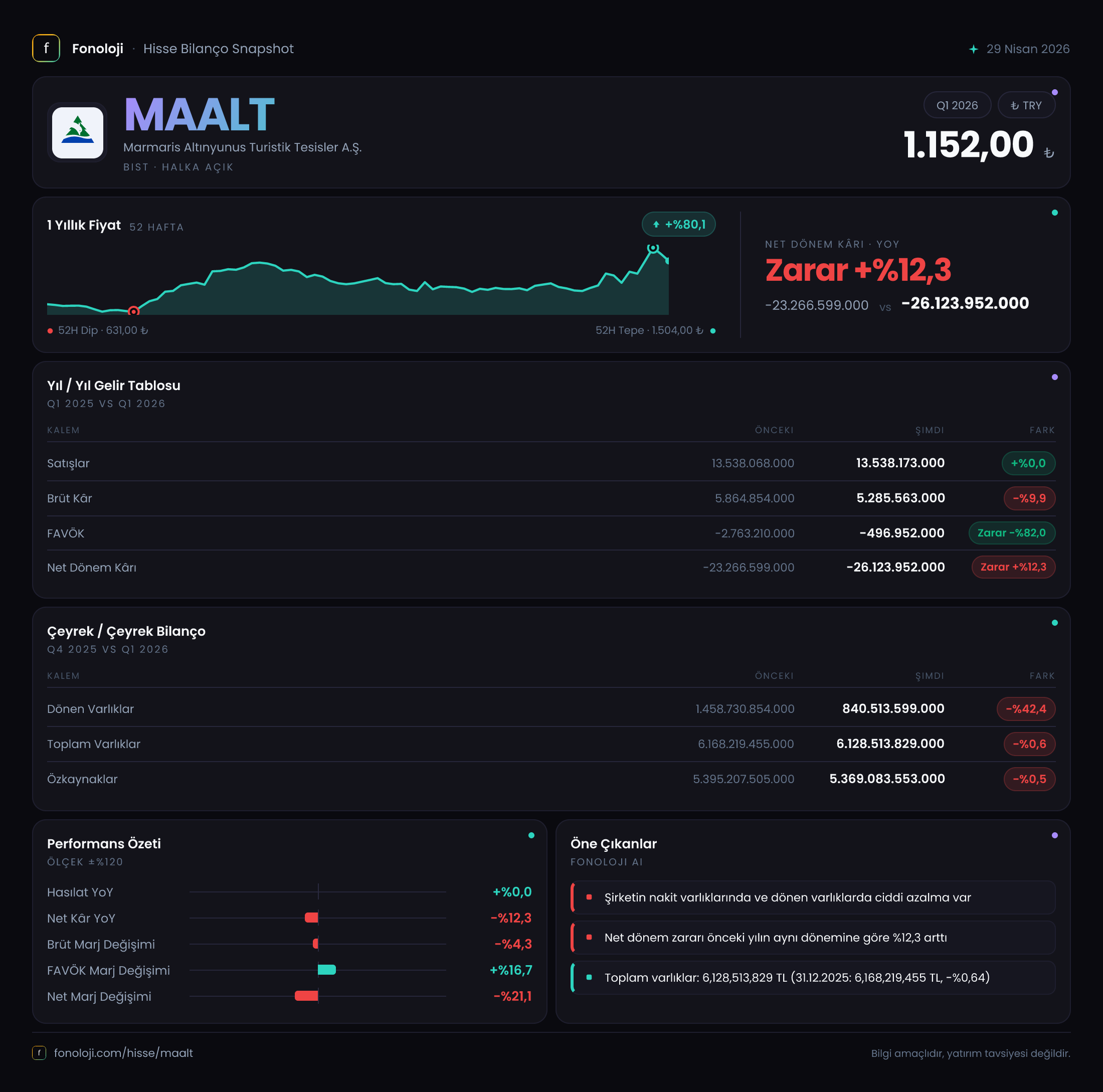This screenshot has width=1103, height=1092.
Task: Click the red bullet of the nakit varlıkları highlight
Action: [589, 897]
